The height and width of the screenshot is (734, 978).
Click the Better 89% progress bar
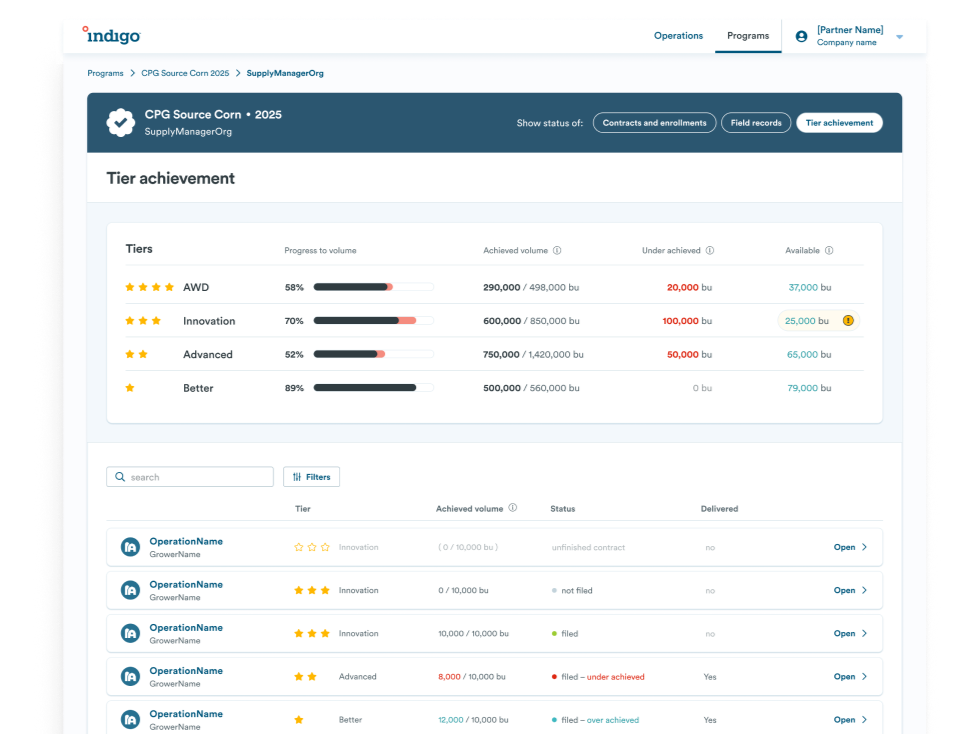(373, 388)
